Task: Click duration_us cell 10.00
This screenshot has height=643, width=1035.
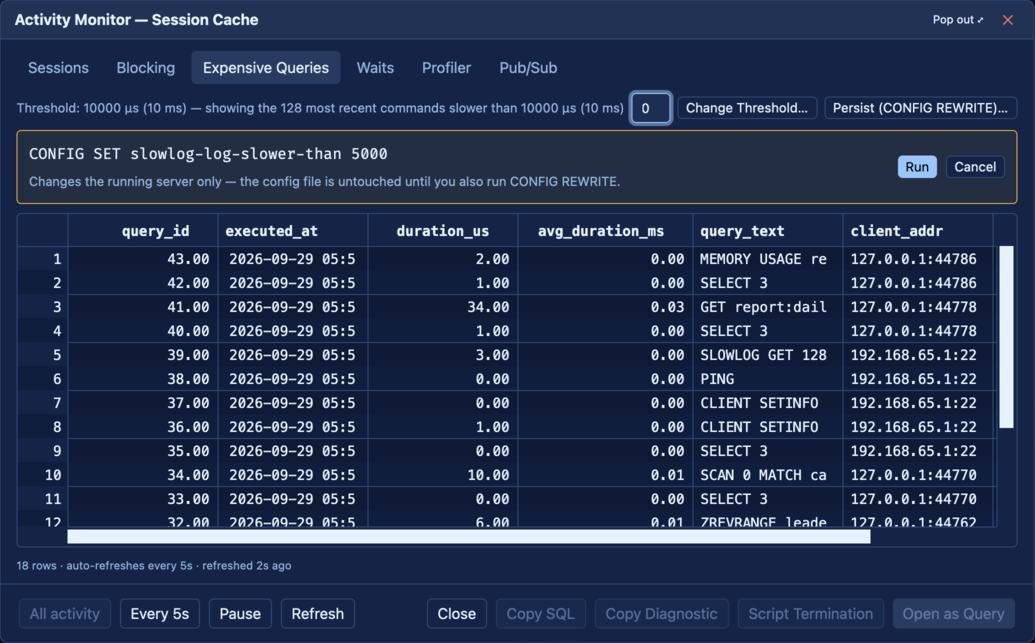Action: coord(442,475)
